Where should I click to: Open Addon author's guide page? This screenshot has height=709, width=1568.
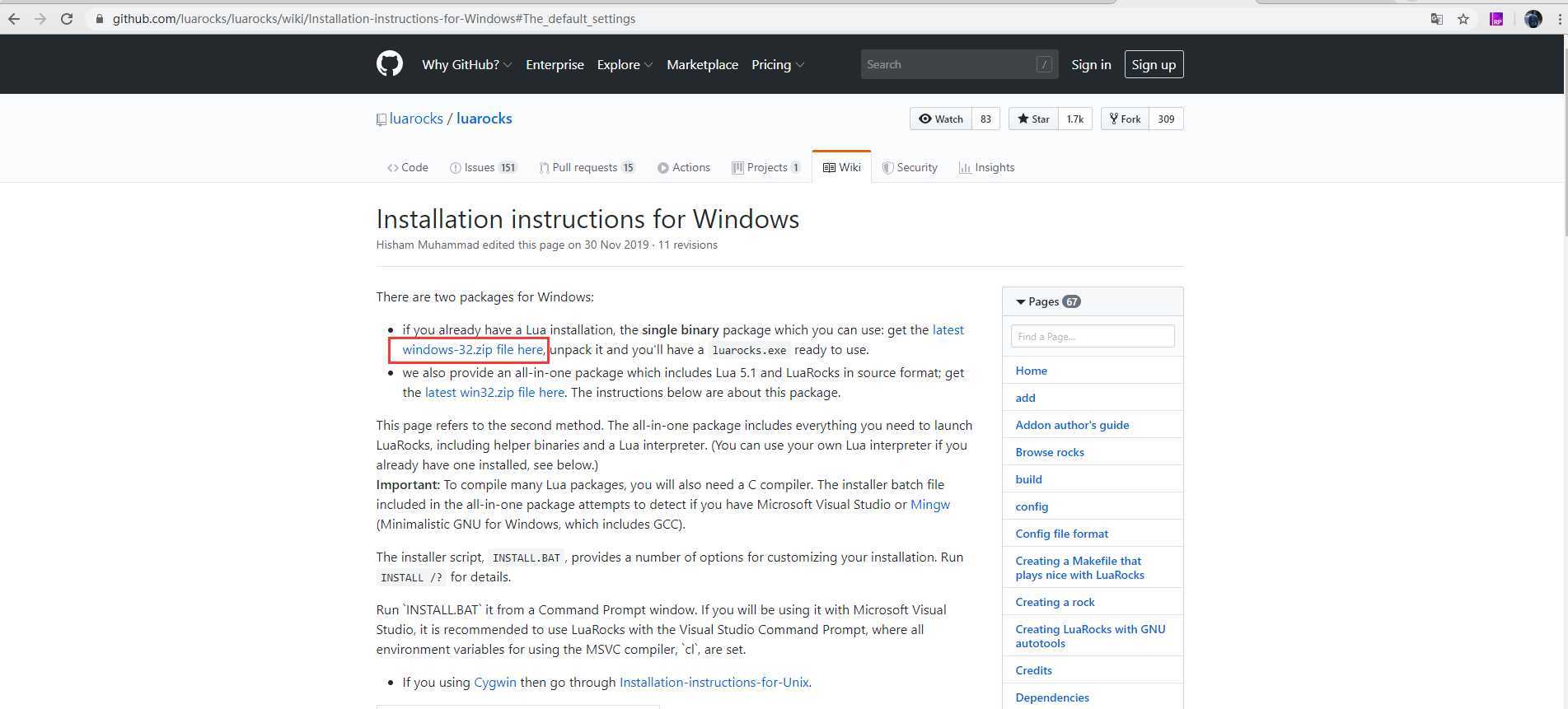click(x=1072, y=425)
